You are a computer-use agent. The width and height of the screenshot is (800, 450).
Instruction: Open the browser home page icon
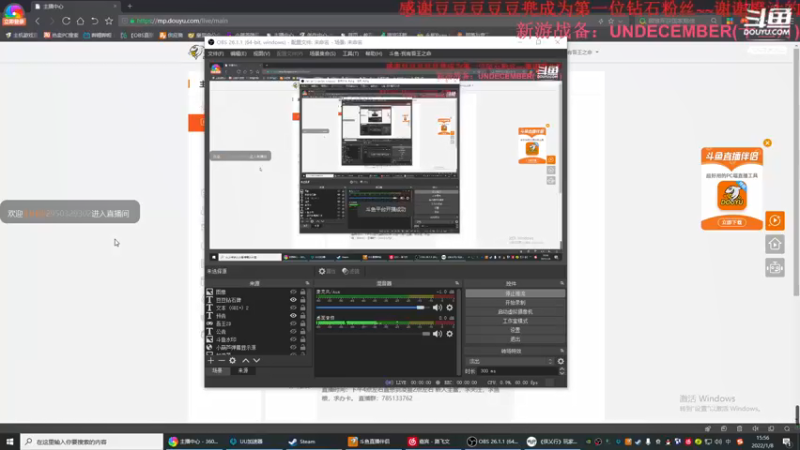pyautogui.click(x=80, y=21)
